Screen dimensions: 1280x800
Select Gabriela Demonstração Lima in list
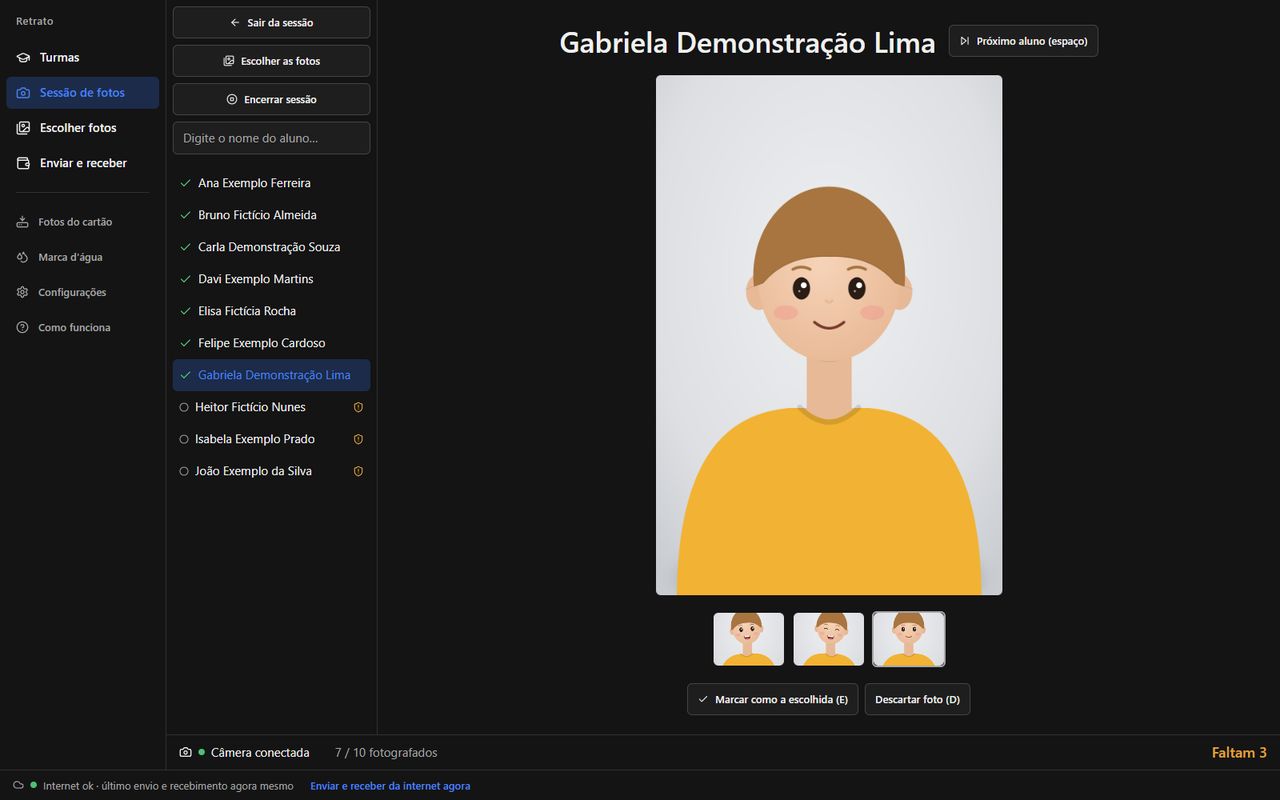click(271, 375)
